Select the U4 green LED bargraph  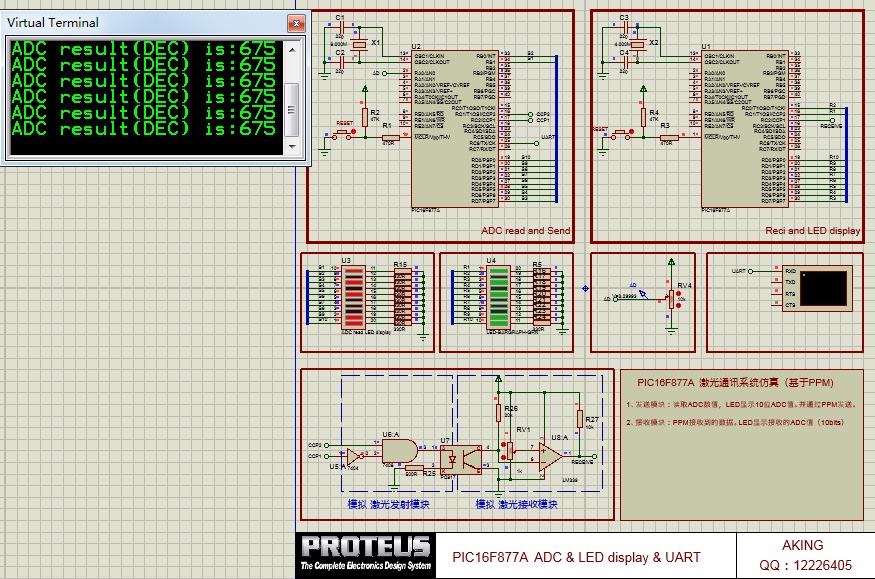pyautogui.click(x=498, y=297)
